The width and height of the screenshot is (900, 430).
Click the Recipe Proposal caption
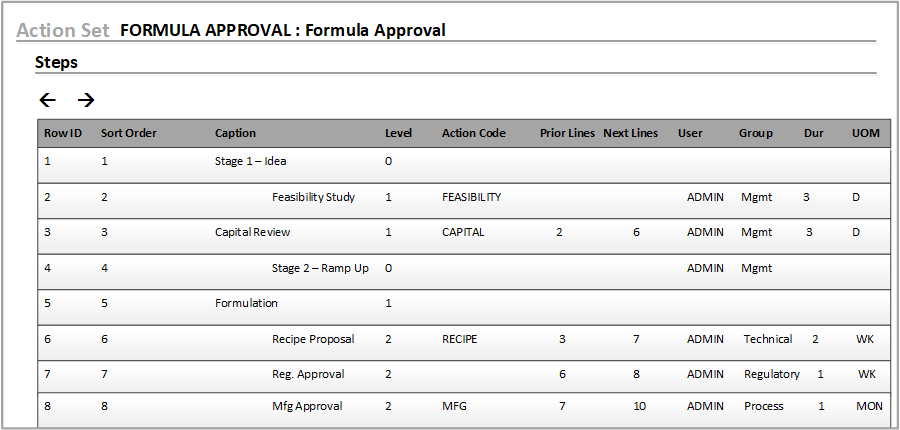tap(313, 339)
